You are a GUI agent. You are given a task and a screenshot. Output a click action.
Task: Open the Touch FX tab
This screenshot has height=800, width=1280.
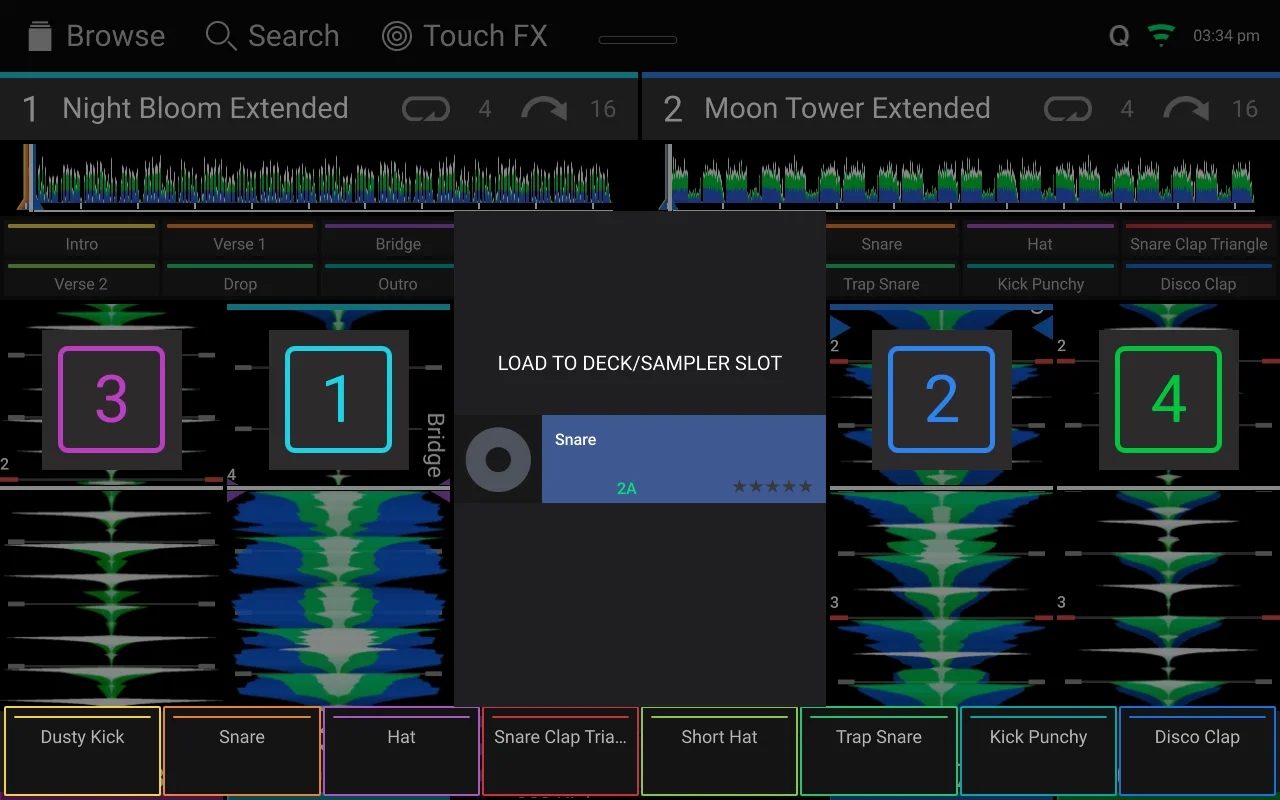click(x=465, y=36)
